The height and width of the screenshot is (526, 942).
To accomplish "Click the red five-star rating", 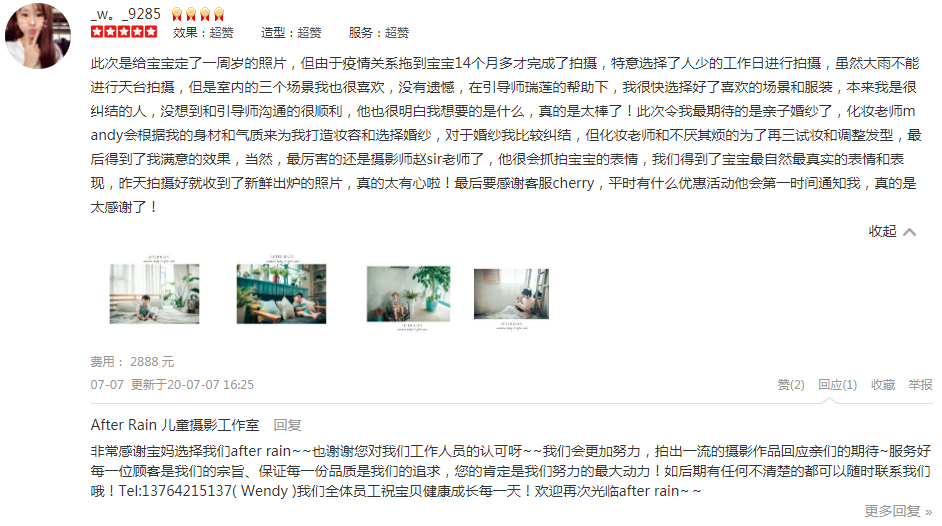I will click(124, 32).
